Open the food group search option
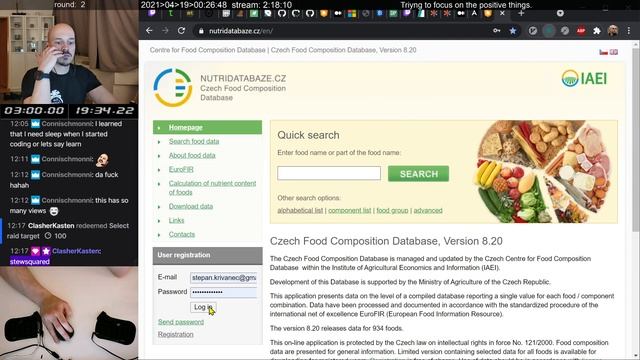Viewport: 640px width, 360px height. [392, 211]
